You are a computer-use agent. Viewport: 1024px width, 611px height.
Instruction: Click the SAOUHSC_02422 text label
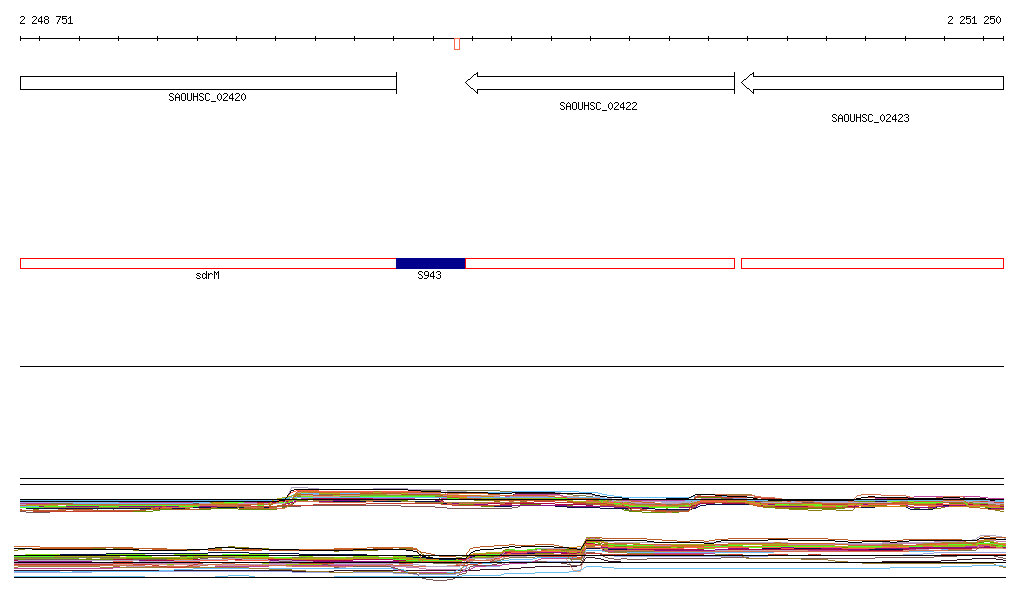pos(598,106)
